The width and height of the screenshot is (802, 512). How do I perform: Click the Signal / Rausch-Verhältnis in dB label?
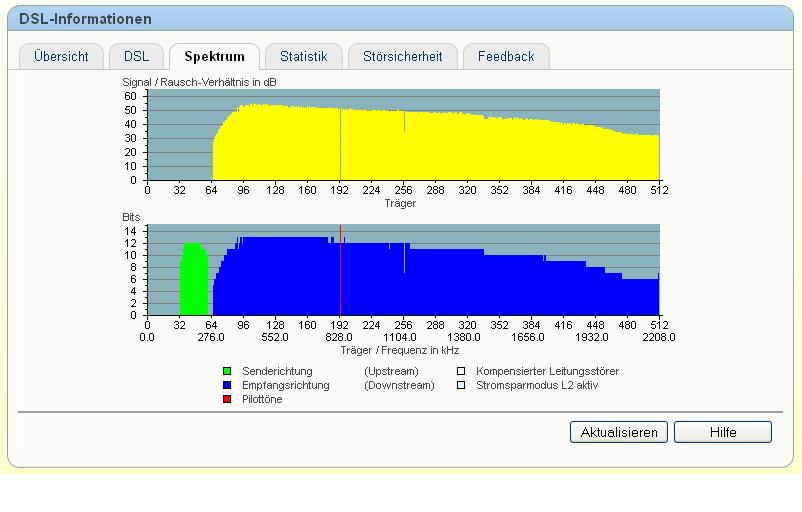coord(199,82)
